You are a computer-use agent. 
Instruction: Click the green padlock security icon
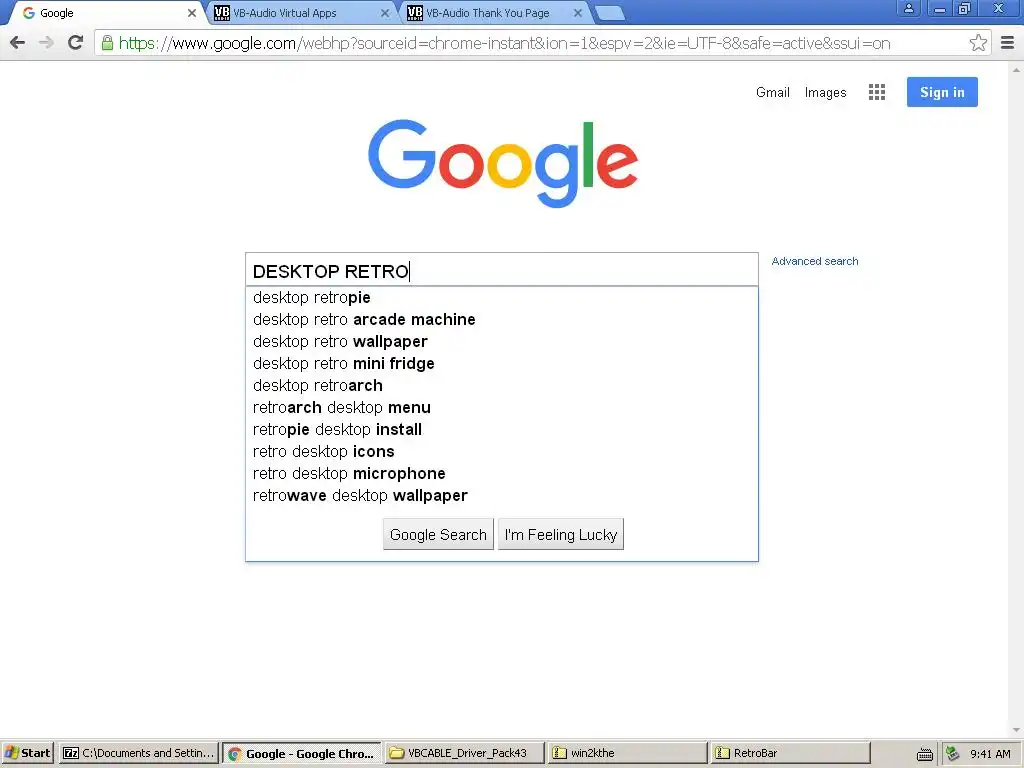coord(107,43)
